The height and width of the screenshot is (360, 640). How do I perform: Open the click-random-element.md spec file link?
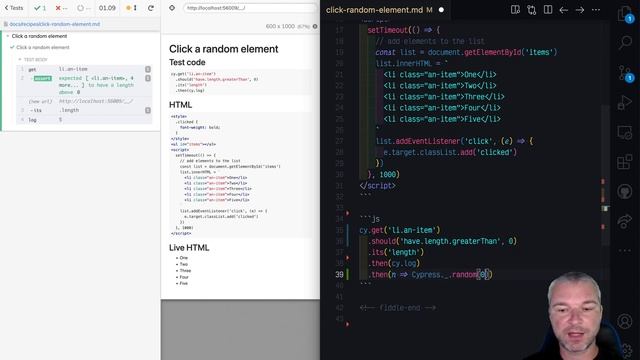tap(54, 24)
